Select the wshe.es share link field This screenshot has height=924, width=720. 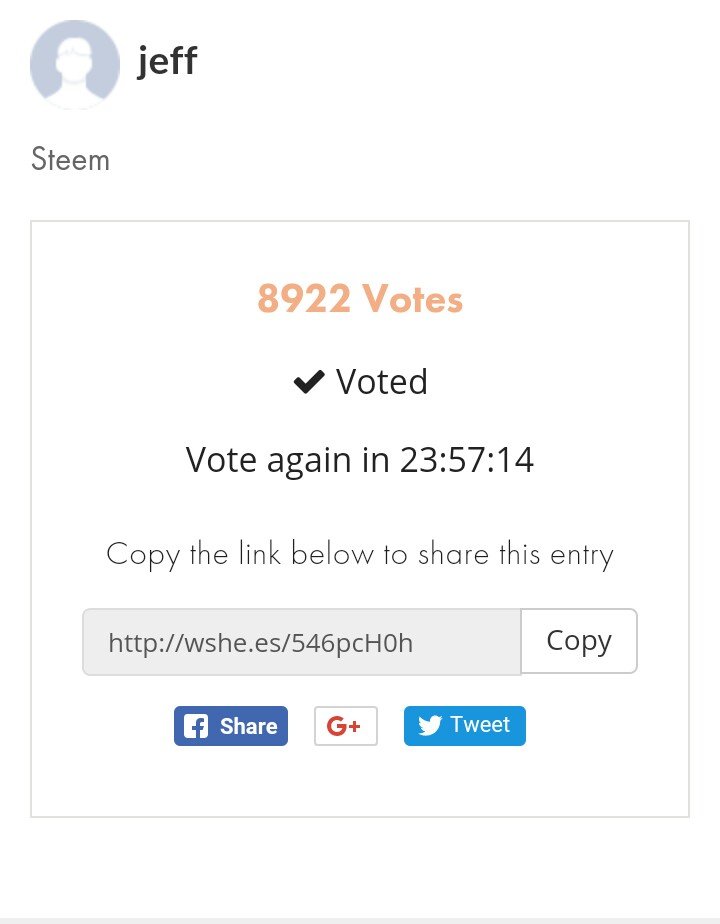[302, 642]
